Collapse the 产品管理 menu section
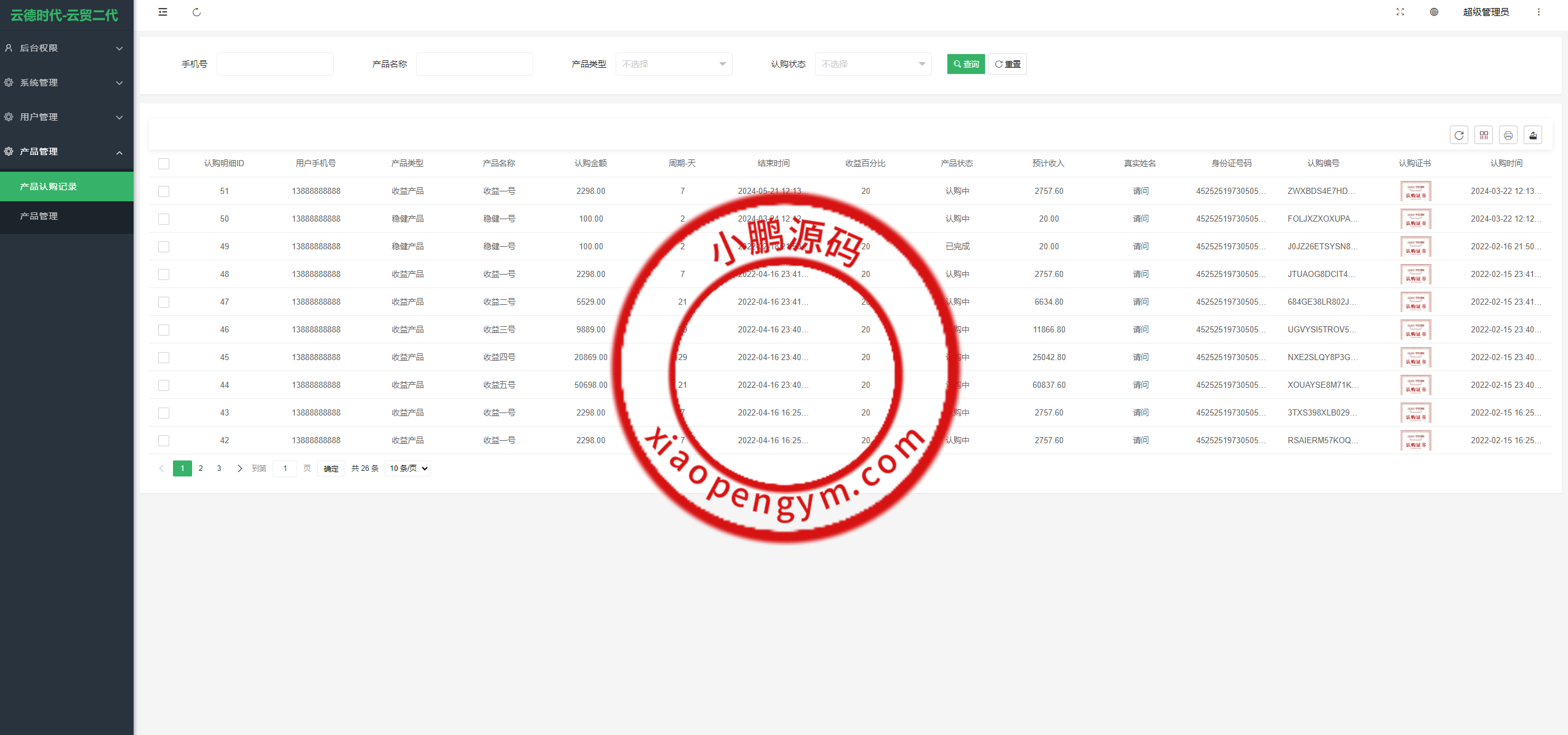The image size is (1568, 735). point(66,151)
